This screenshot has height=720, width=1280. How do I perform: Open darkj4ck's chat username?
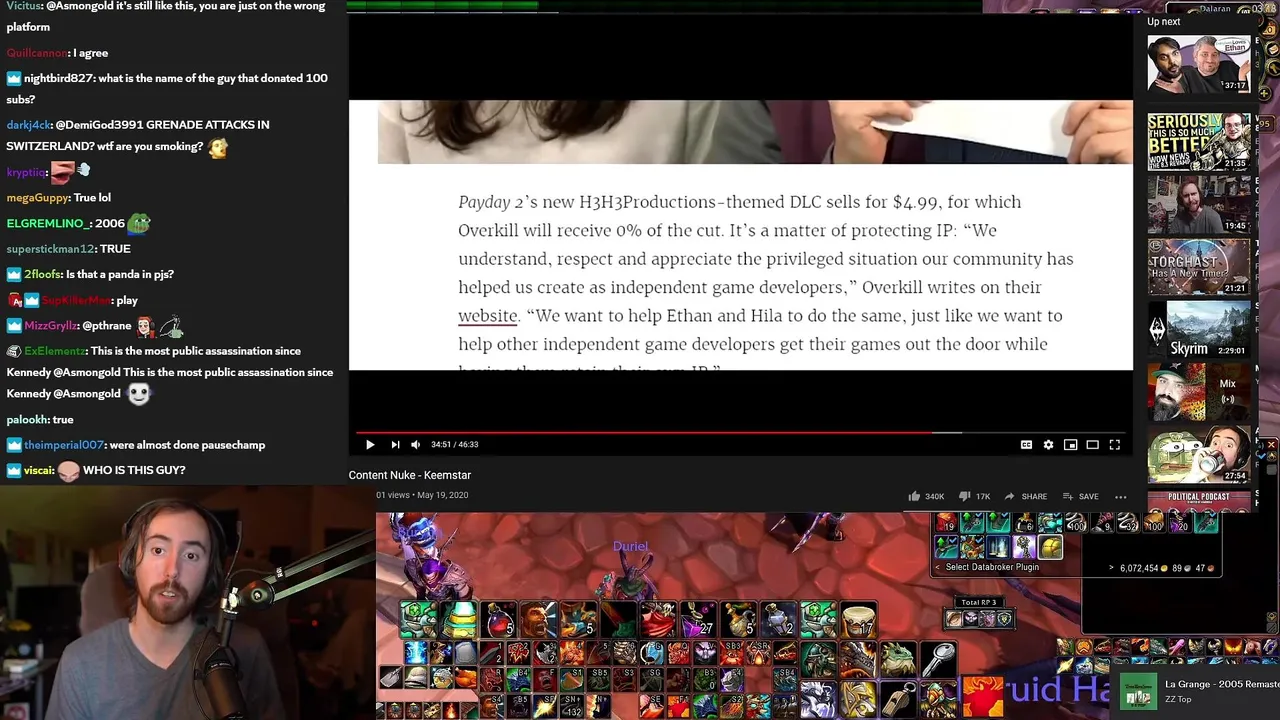28,125
